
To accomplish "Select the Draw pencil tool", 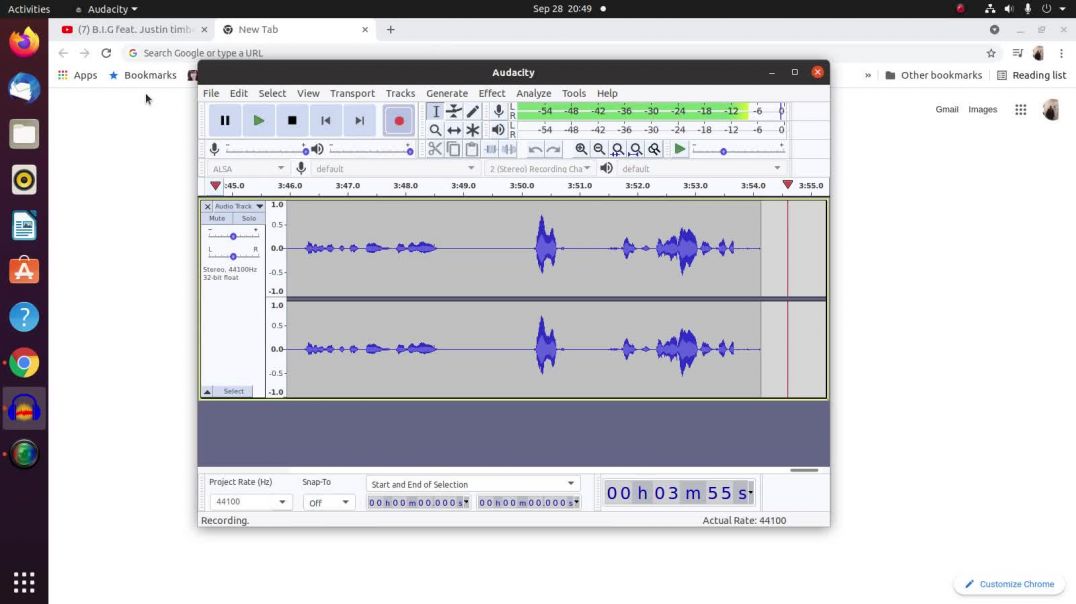I will (x=473, y=111).
